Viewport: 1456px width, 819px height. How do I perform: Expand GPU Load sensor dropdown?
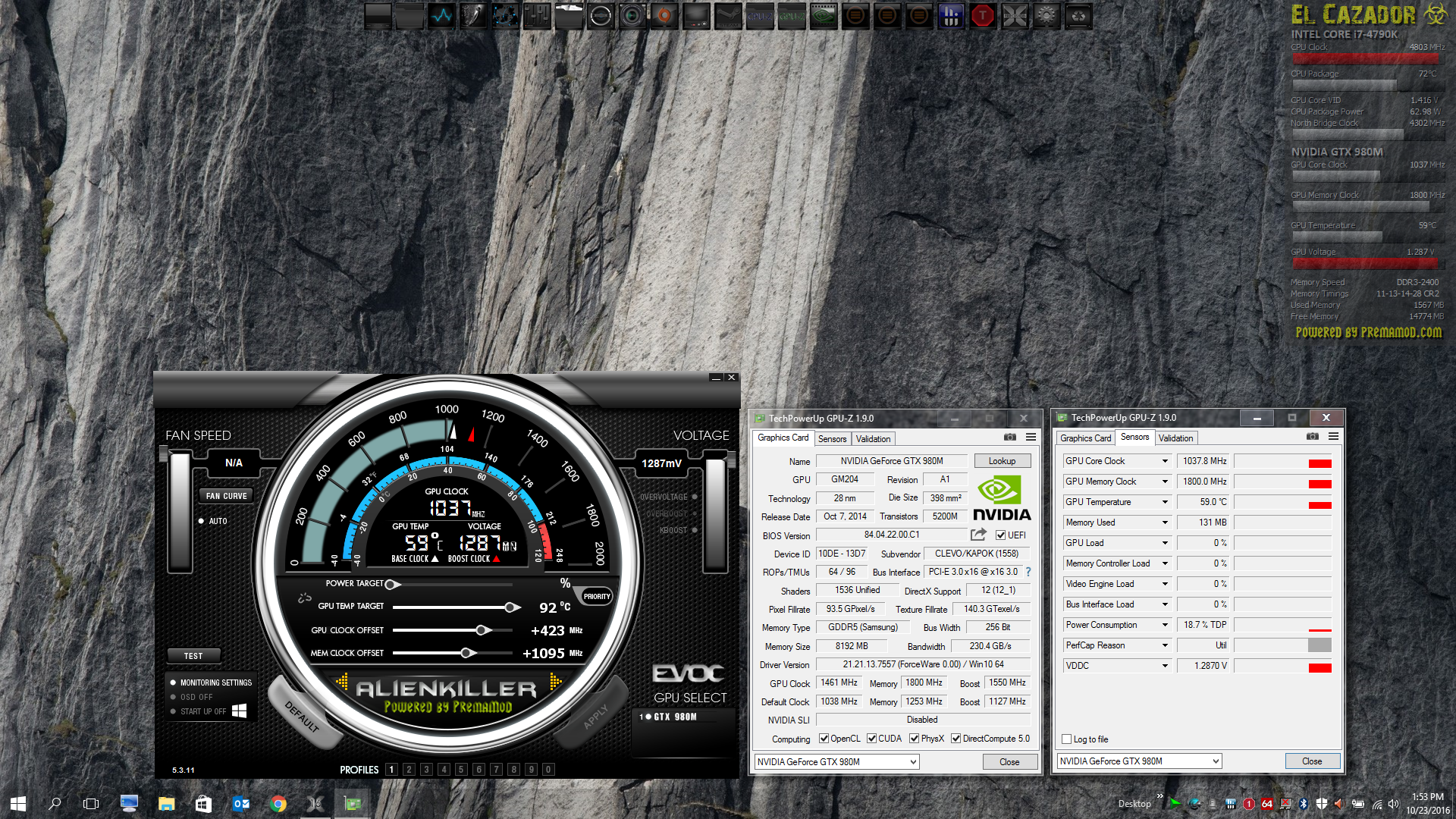tap(1165, 543)
